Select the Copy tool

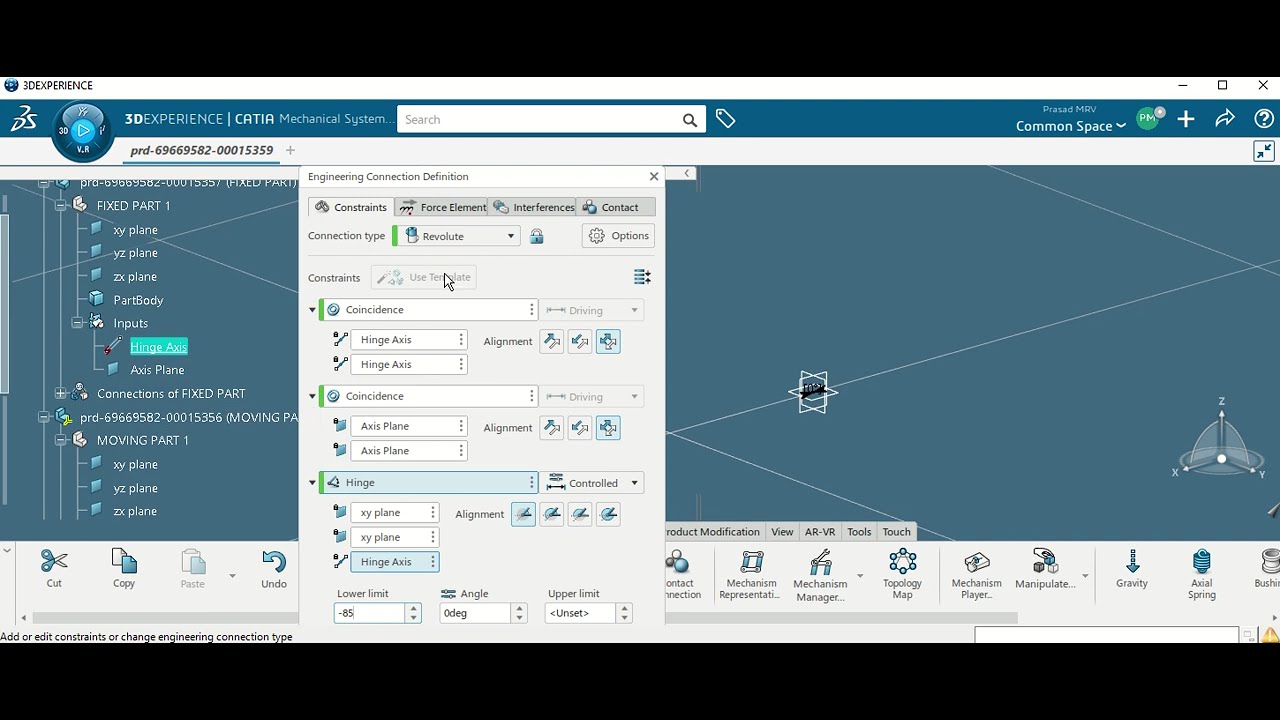(124, 569)
